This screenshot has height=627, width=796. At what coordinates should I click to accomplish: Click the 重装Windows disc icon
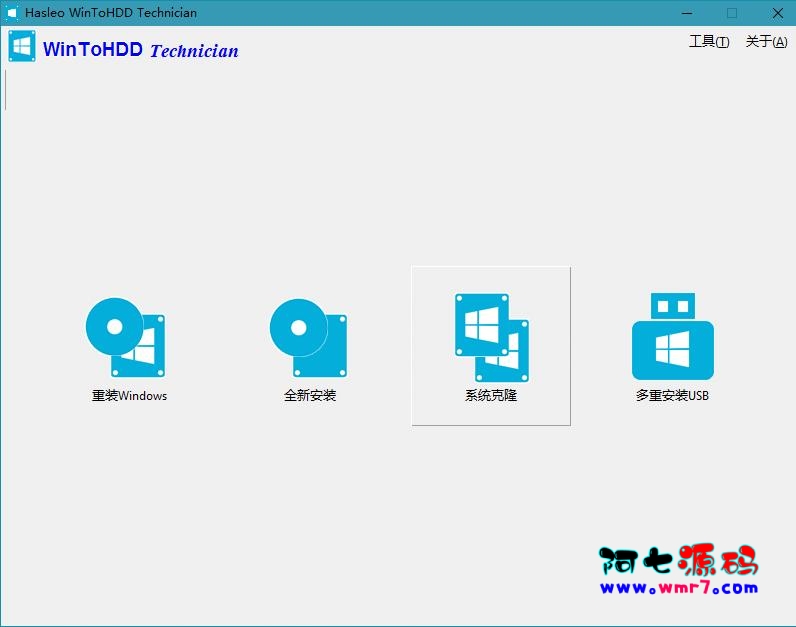pyautogui.click(x=125, y=338)
